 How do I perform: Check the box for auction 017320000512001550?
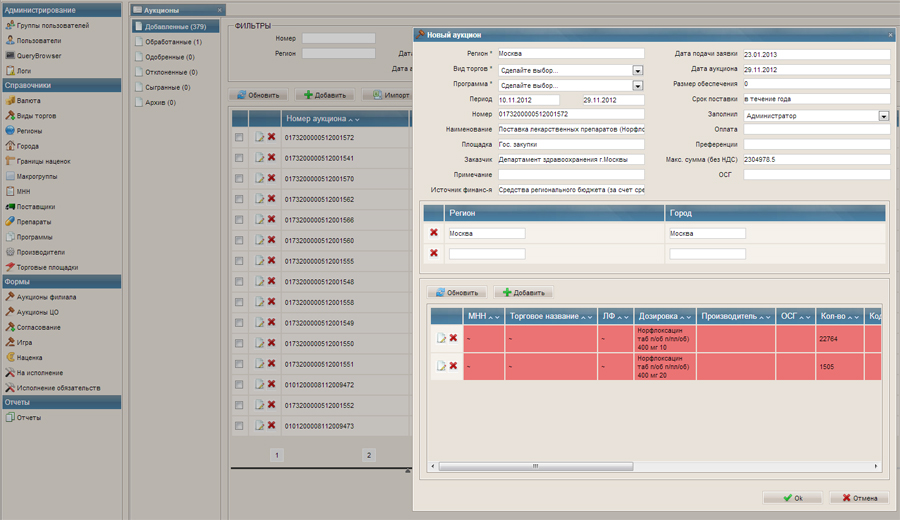tap(239, 343)
